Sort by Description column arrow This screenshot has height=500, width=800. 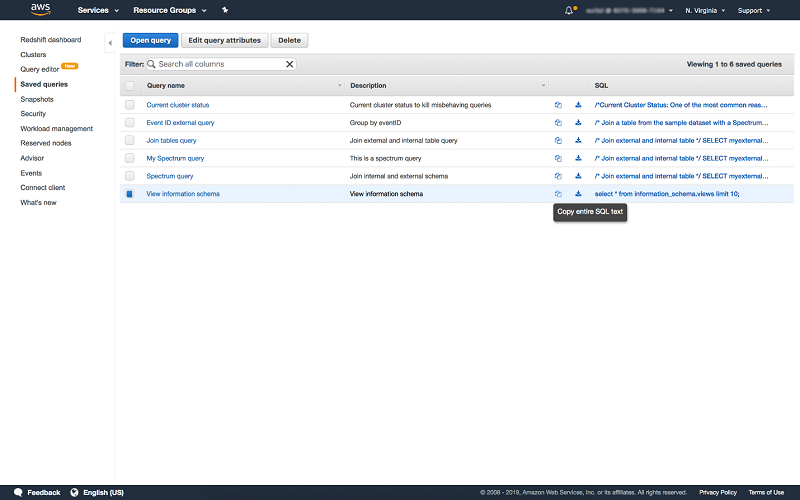pos(543,86)
